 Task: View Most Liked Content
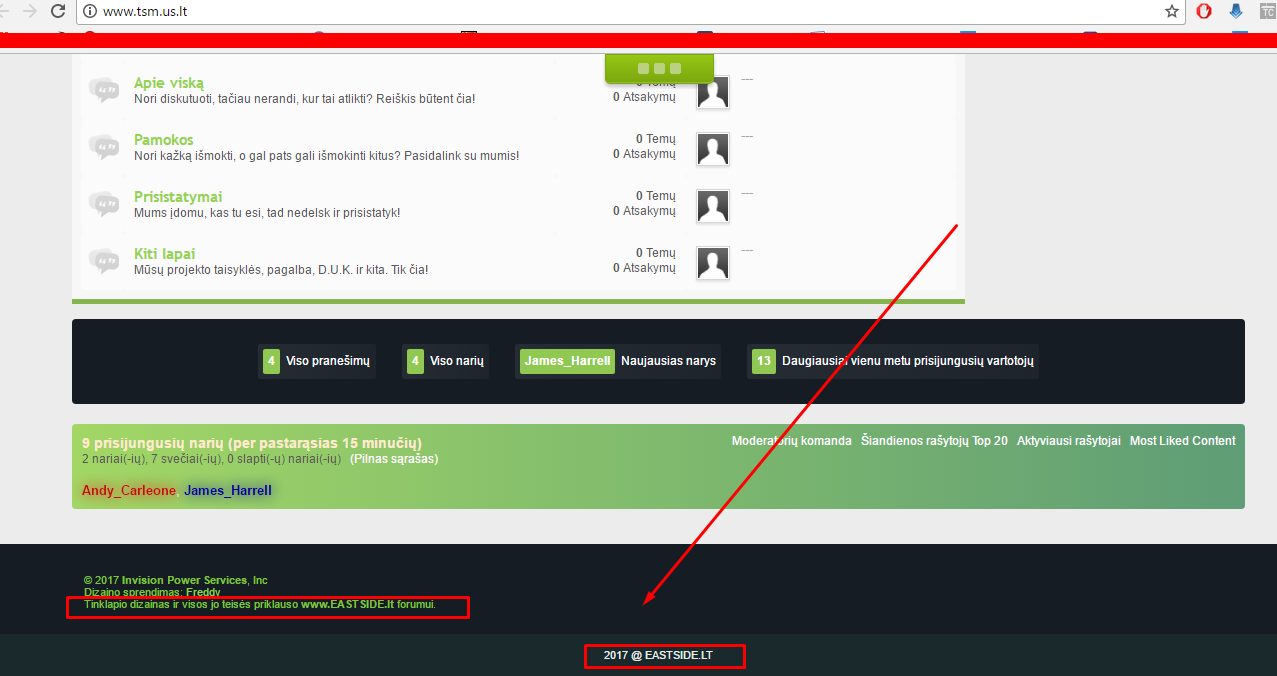point(1182,441)
